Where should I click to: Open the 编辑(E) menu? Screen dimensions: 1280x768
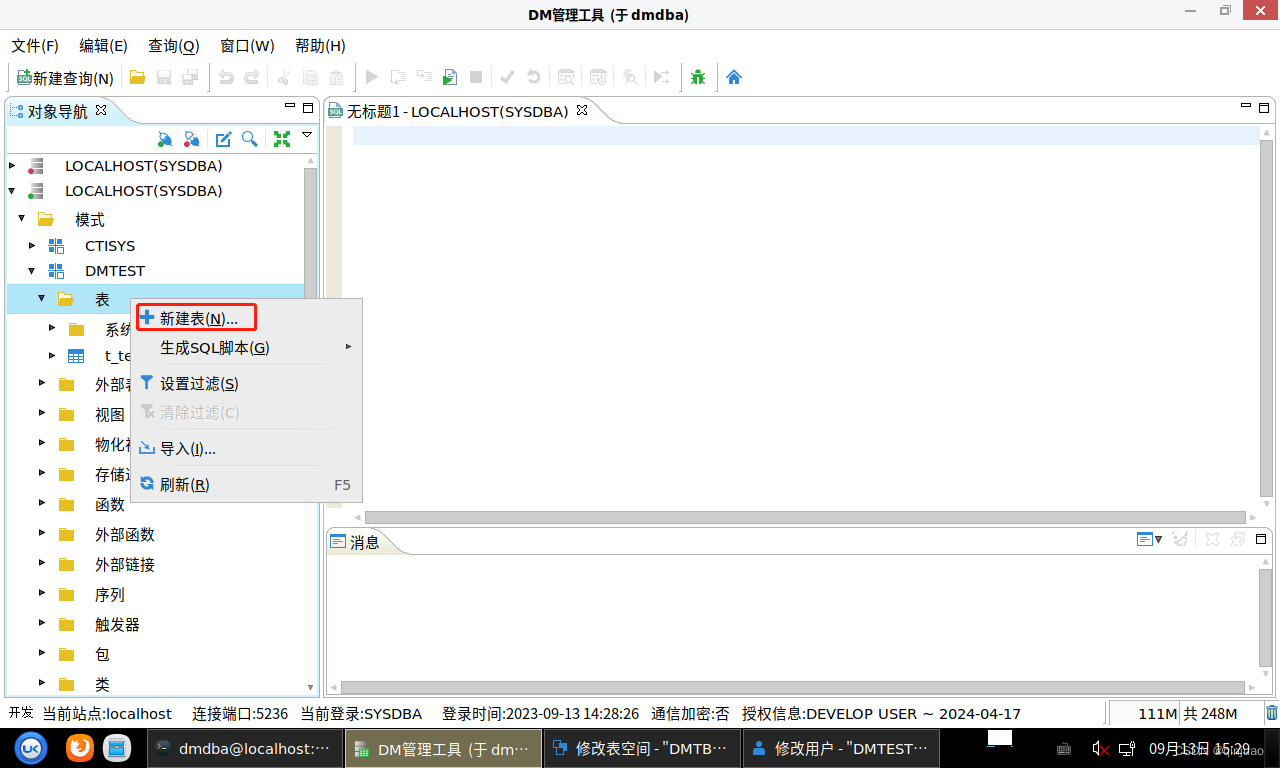point(104,46)
